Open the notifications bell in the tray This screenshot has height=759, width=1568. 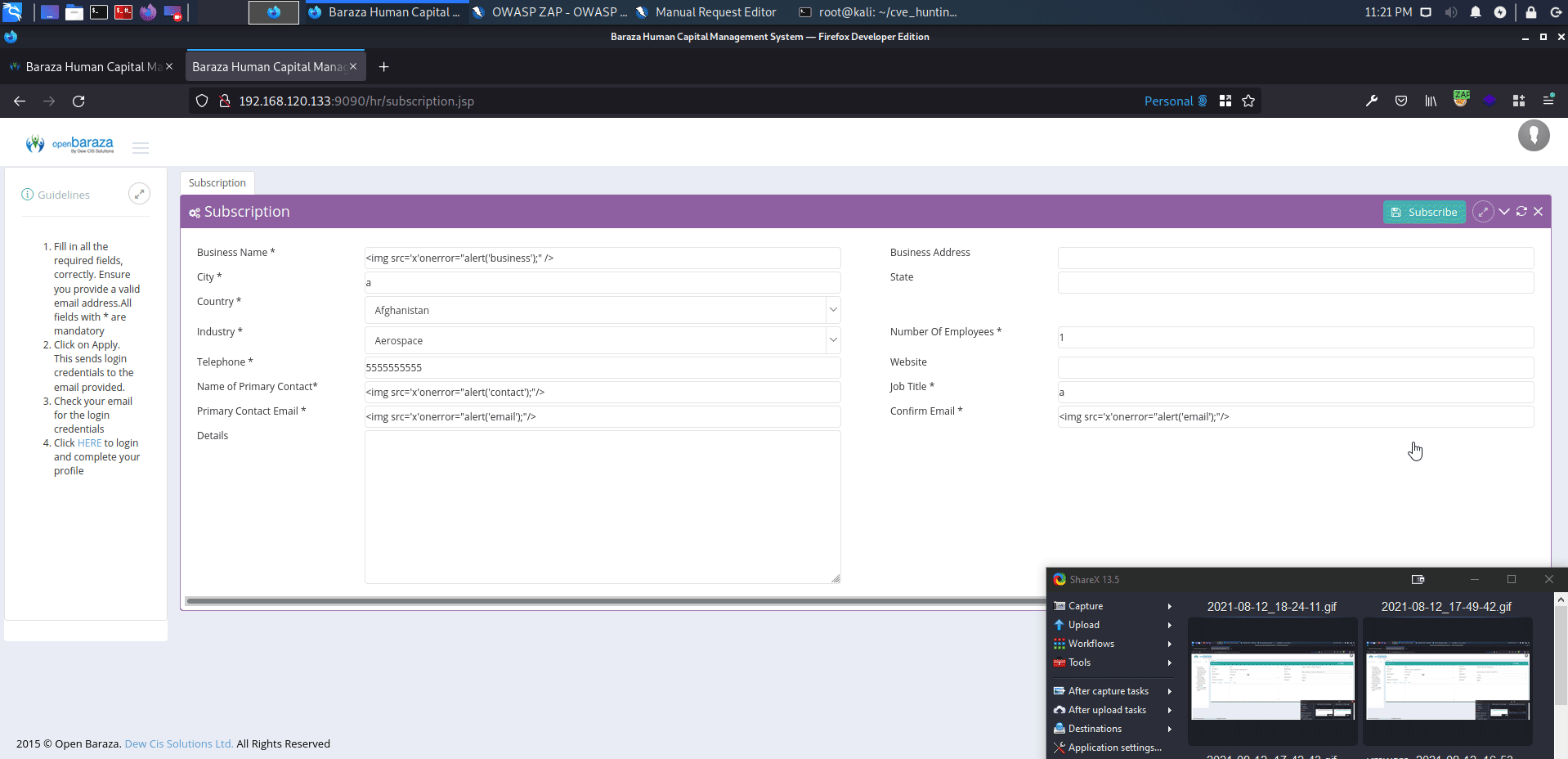pos(1476,12)
